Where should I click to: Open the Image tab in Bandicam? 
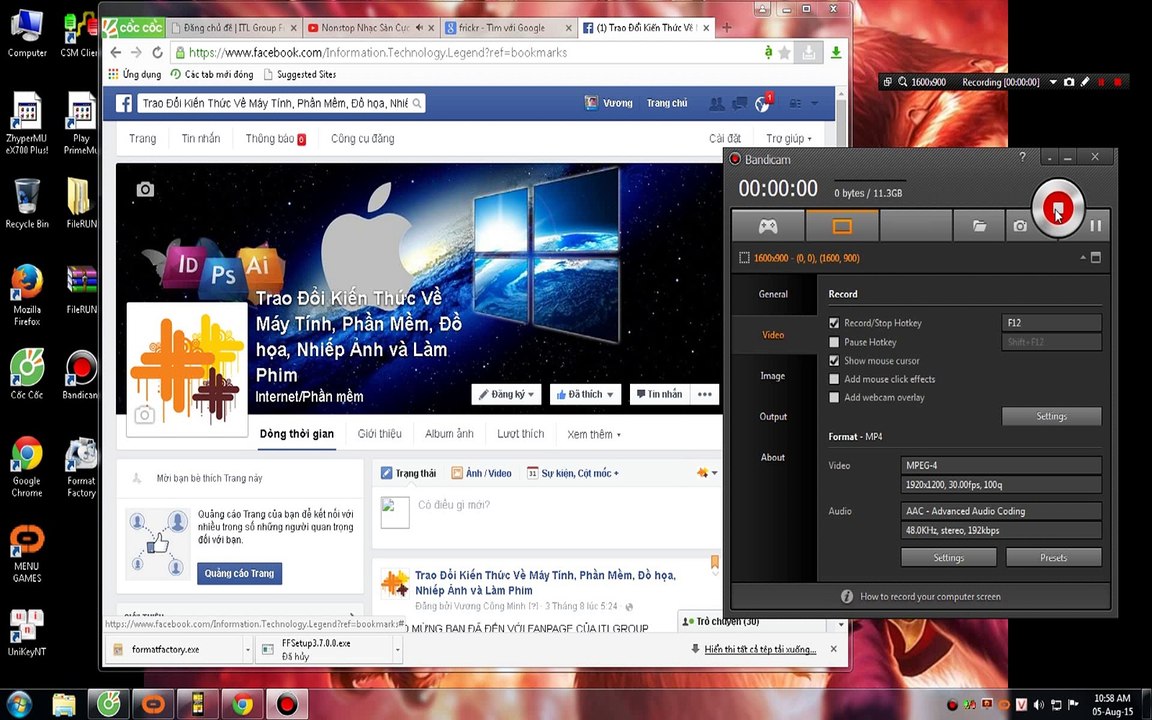pyautogui.click(x=773, y=375)
